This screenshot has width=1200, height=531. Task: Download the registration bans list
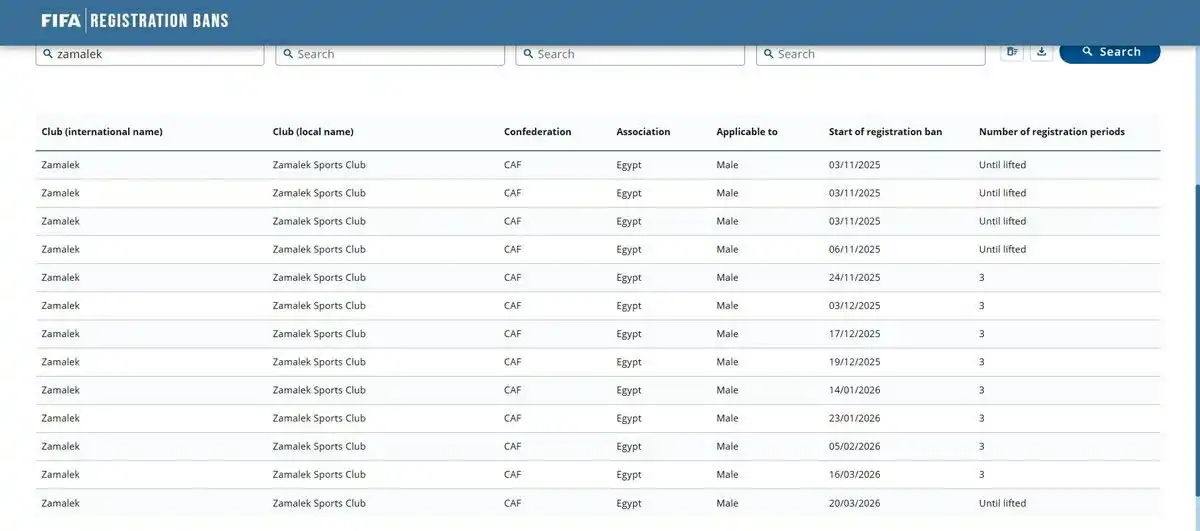[x=1041, y=52]
